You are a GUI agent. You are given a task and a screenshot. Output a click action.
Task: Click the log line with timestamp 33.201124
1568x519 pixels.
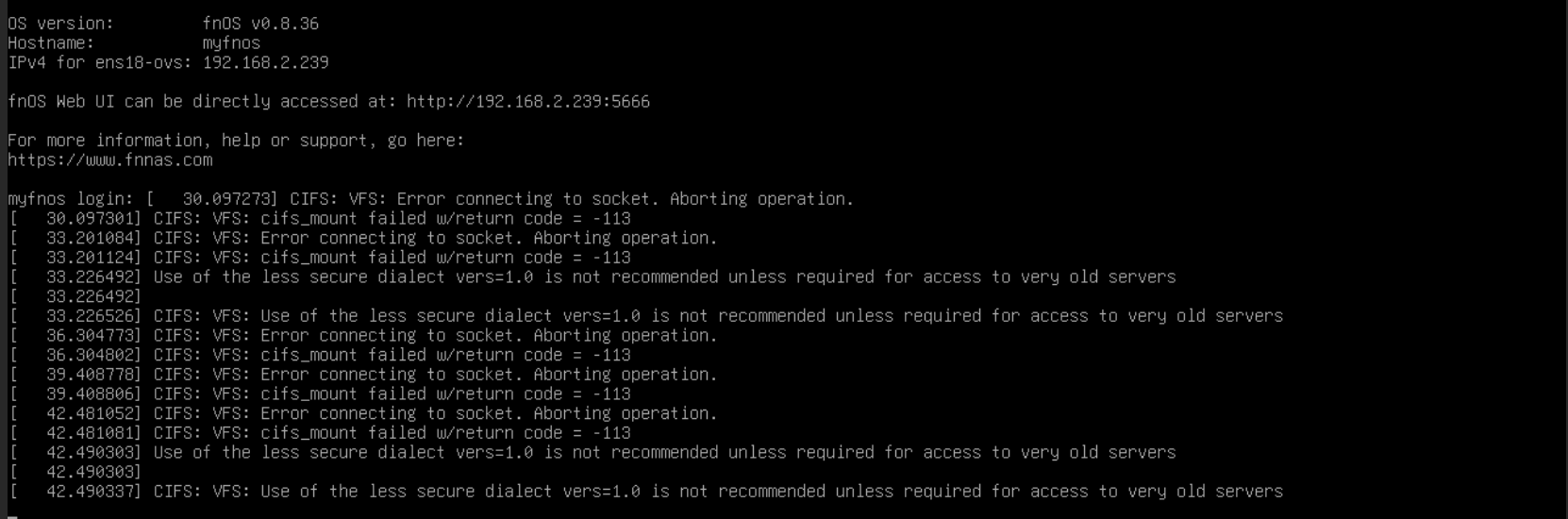click(x=320, y=258)
